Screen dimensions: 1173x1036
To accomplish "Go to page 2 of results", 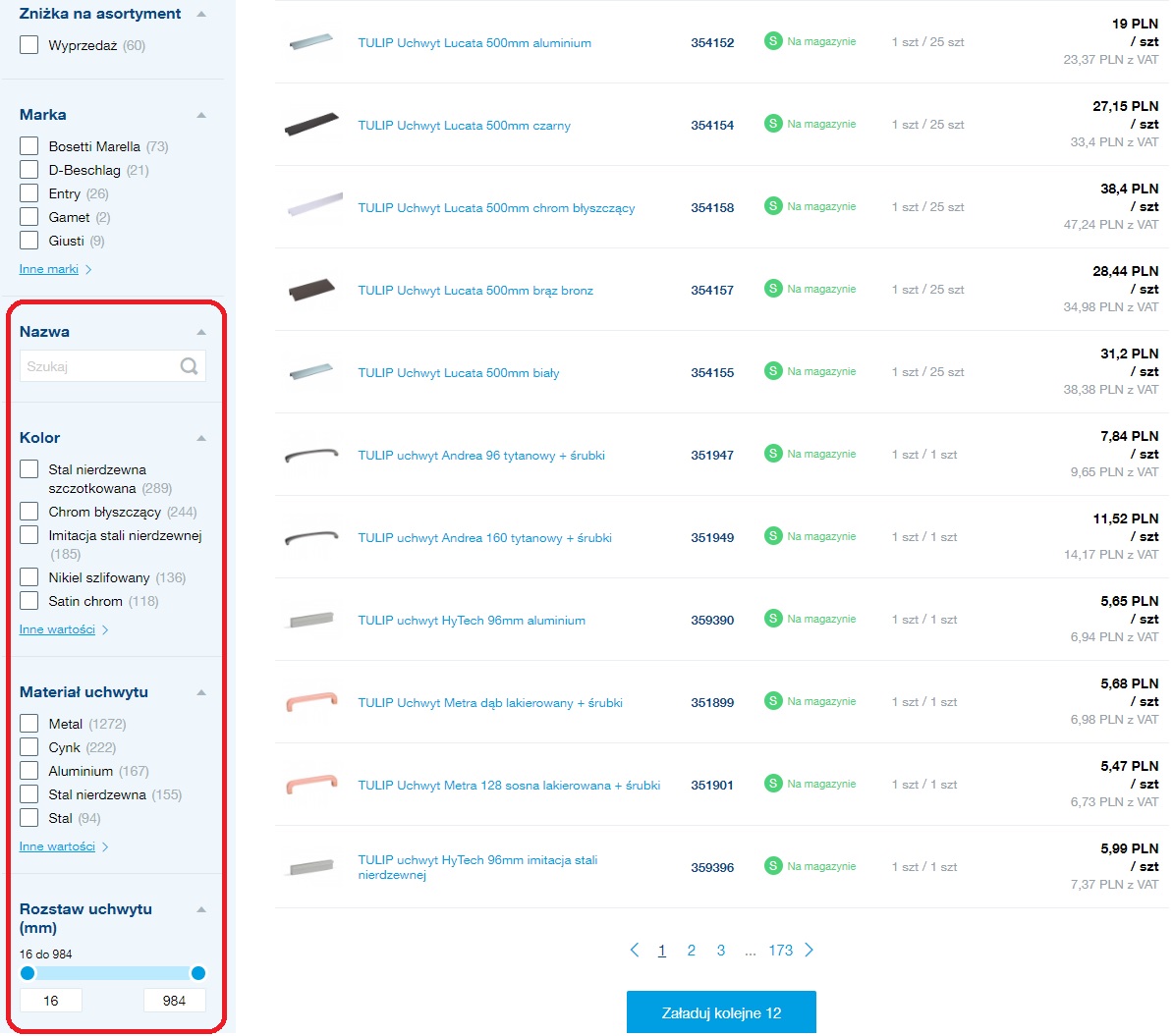I will (x=692, y=950).
